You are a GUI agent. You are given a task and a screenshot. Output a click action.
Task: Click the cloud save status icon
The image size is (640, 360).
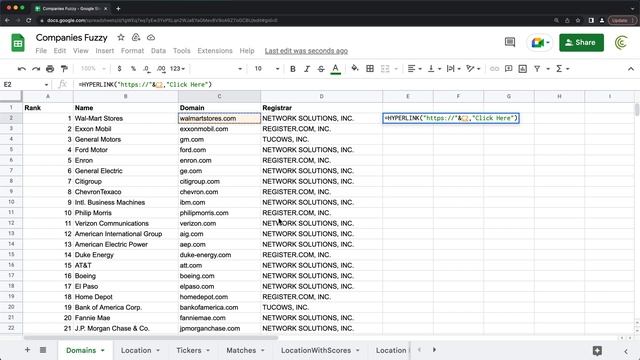pyautogui.click(x=151, y=37)
